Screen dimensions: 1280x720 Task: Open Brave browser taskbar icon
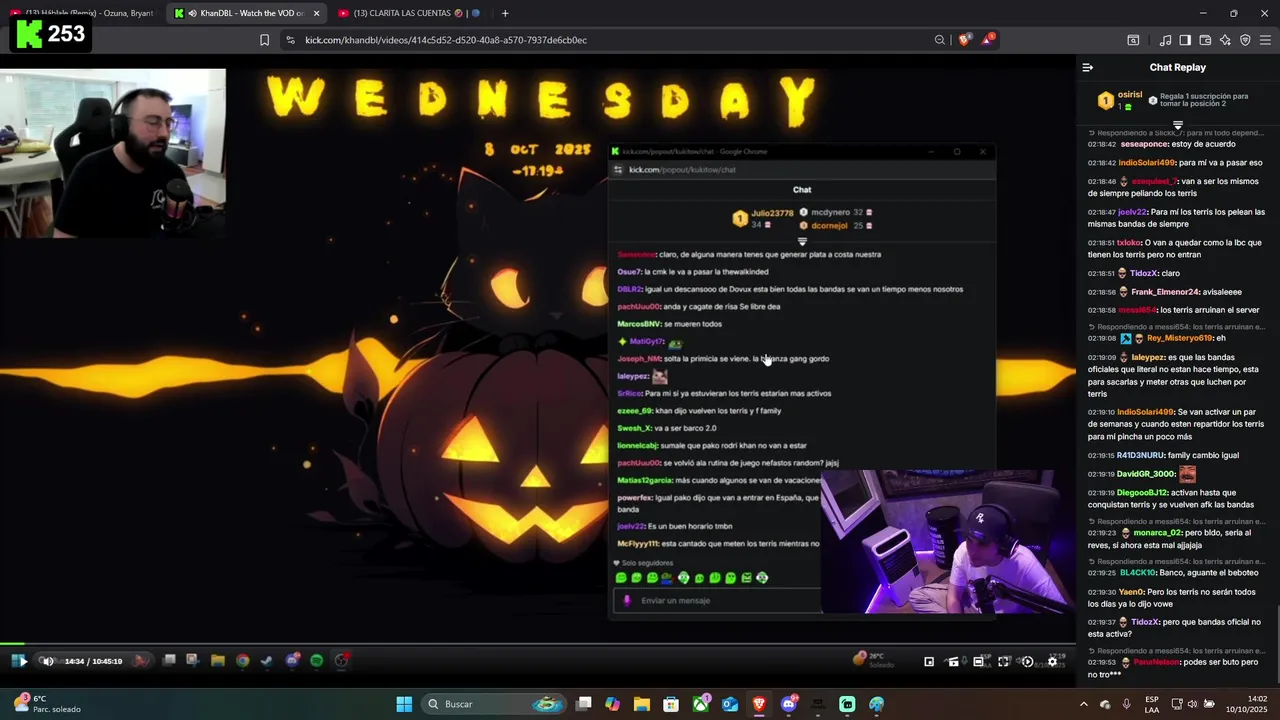pos(759,704)
